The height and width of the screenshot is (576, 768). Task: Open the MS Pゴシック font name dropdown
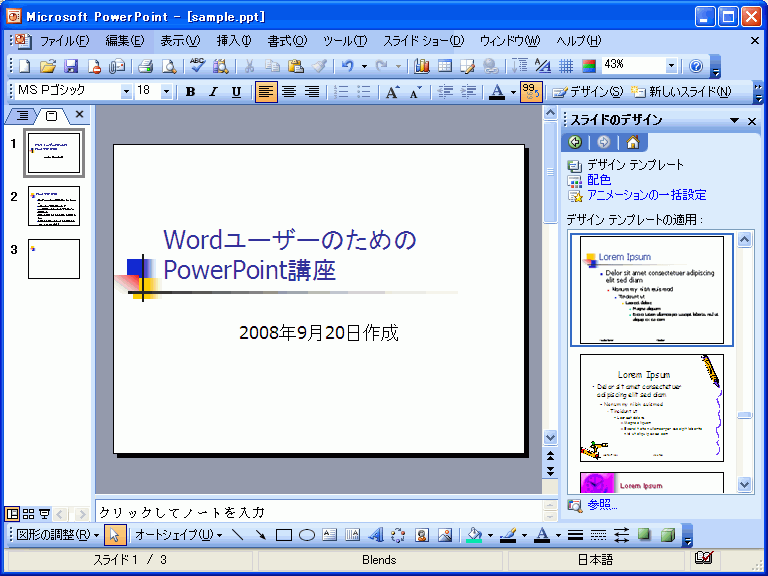pos(126,92)
